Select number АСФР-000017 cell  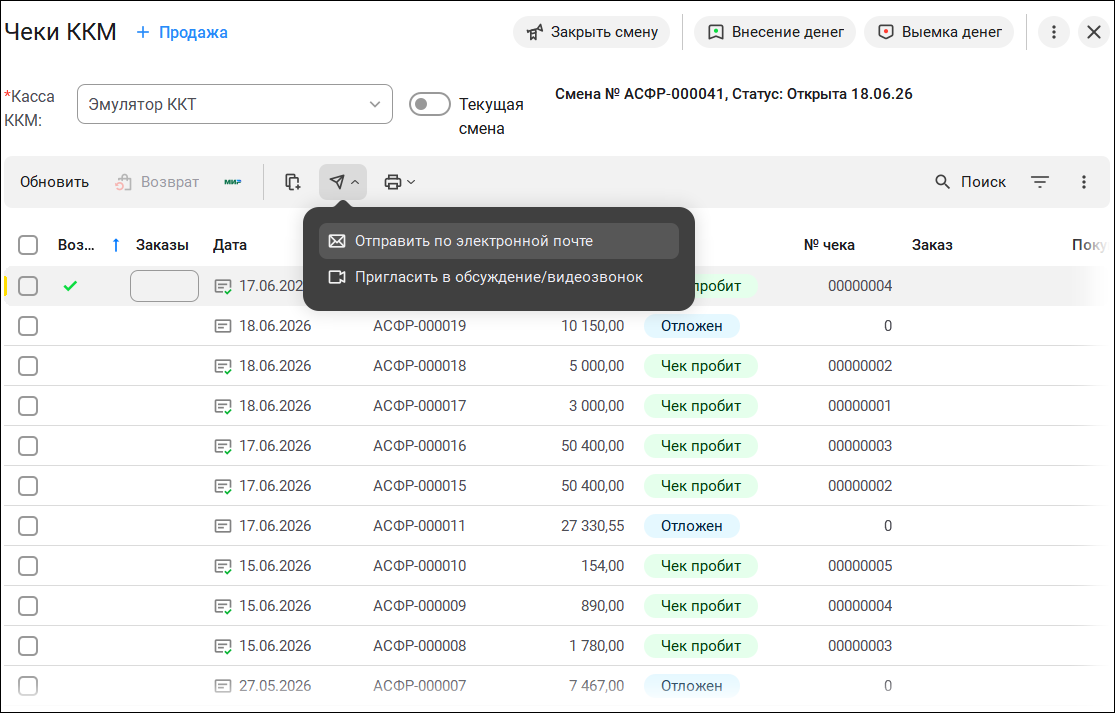(x=420, y=406)
